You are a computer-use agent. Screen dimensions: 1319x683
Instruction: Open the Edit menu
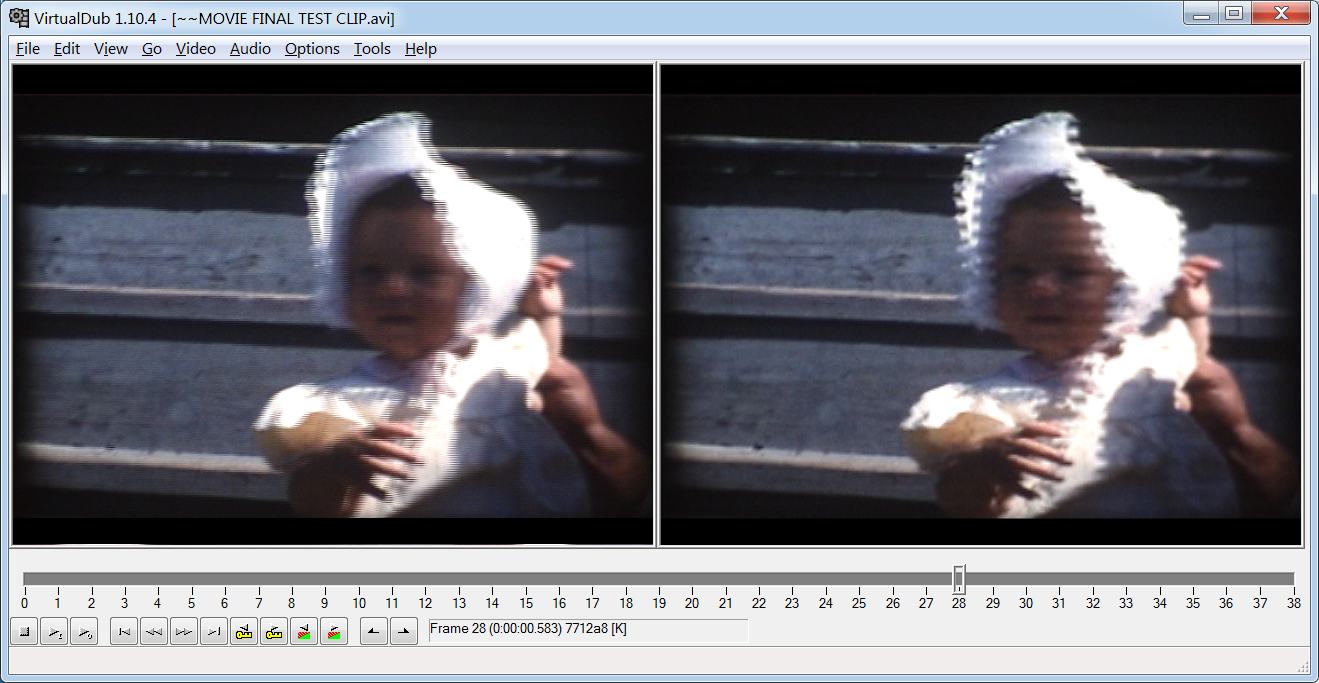67,48
